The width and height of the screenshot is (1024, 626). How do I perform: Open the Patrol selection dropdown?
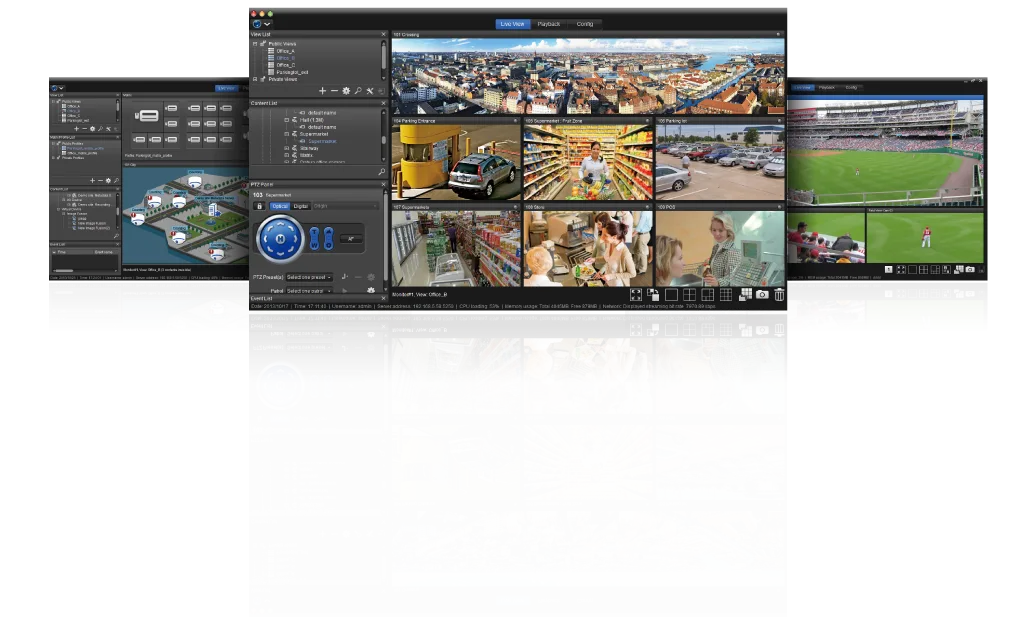pyautogui.click(x=310, y=291)
